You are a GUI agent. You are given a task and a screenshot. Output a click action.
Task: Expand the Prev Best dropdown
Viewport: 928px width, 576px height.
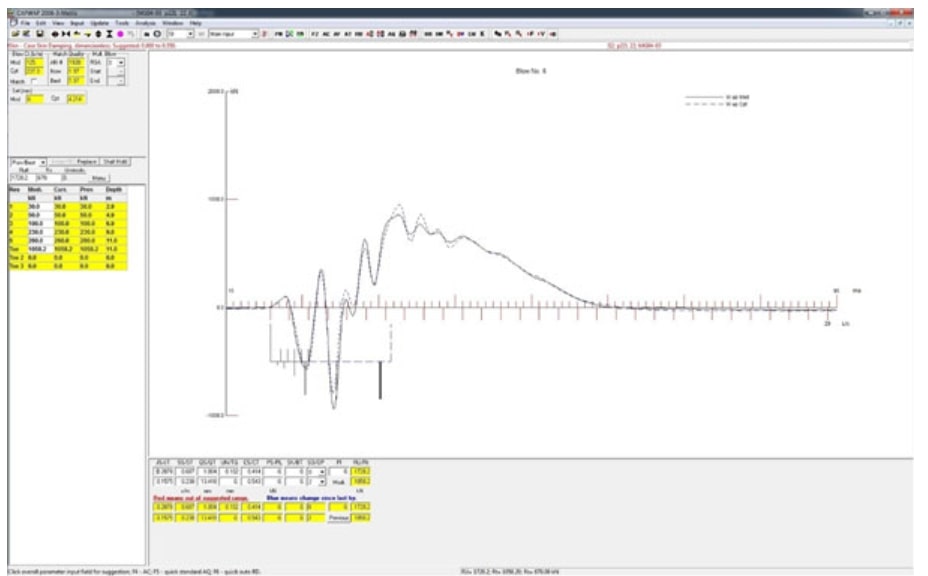[x=43, y=161]
